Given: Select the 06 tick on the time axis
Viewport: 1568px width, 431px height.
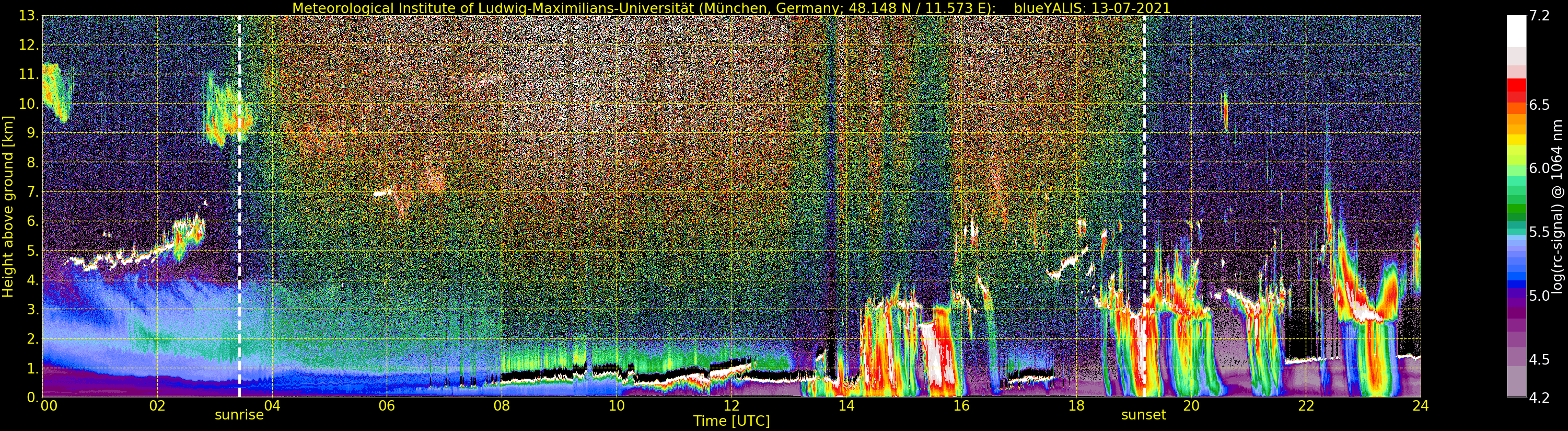Looking at the screenshot, I should 387,406.
